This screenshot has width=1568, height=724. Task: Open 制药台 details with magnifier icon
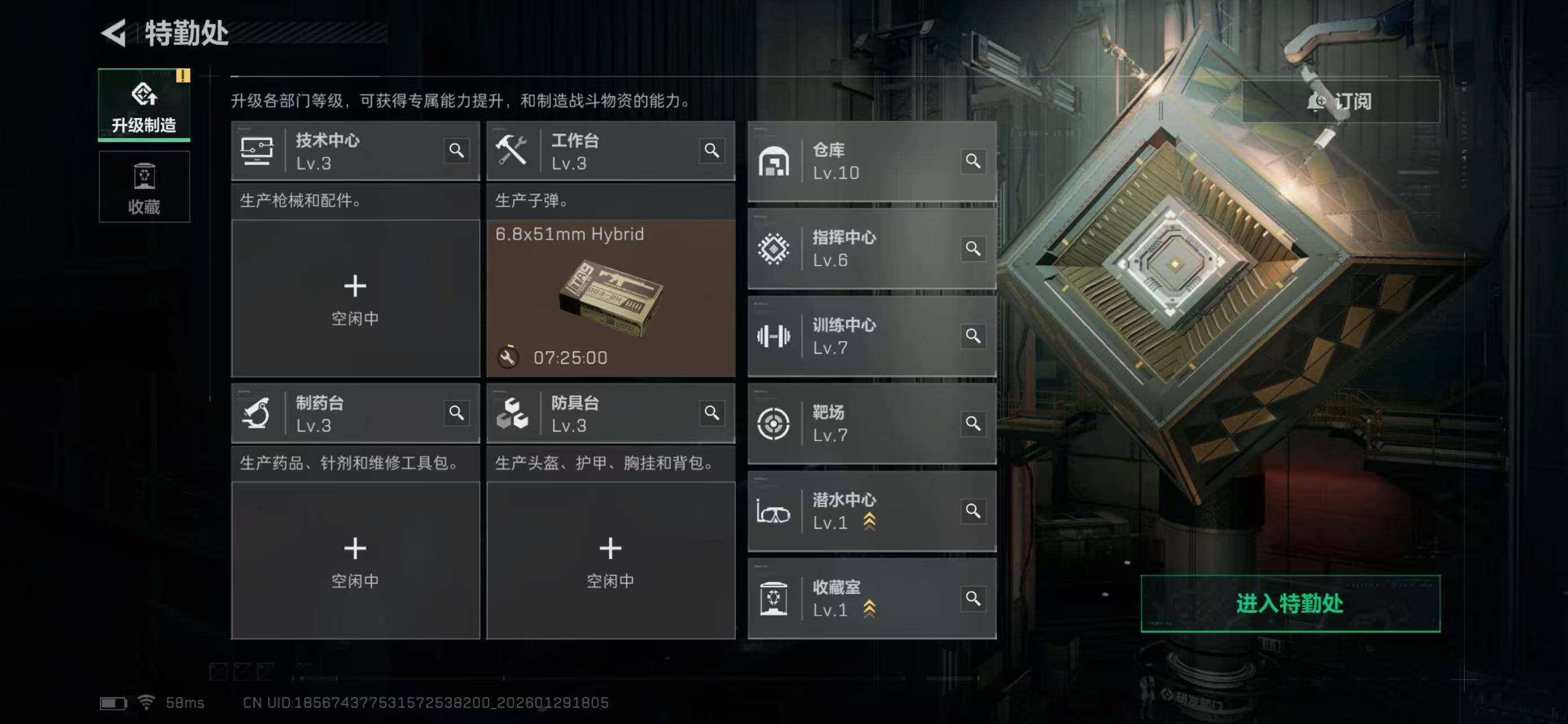(x=457, y=413)
